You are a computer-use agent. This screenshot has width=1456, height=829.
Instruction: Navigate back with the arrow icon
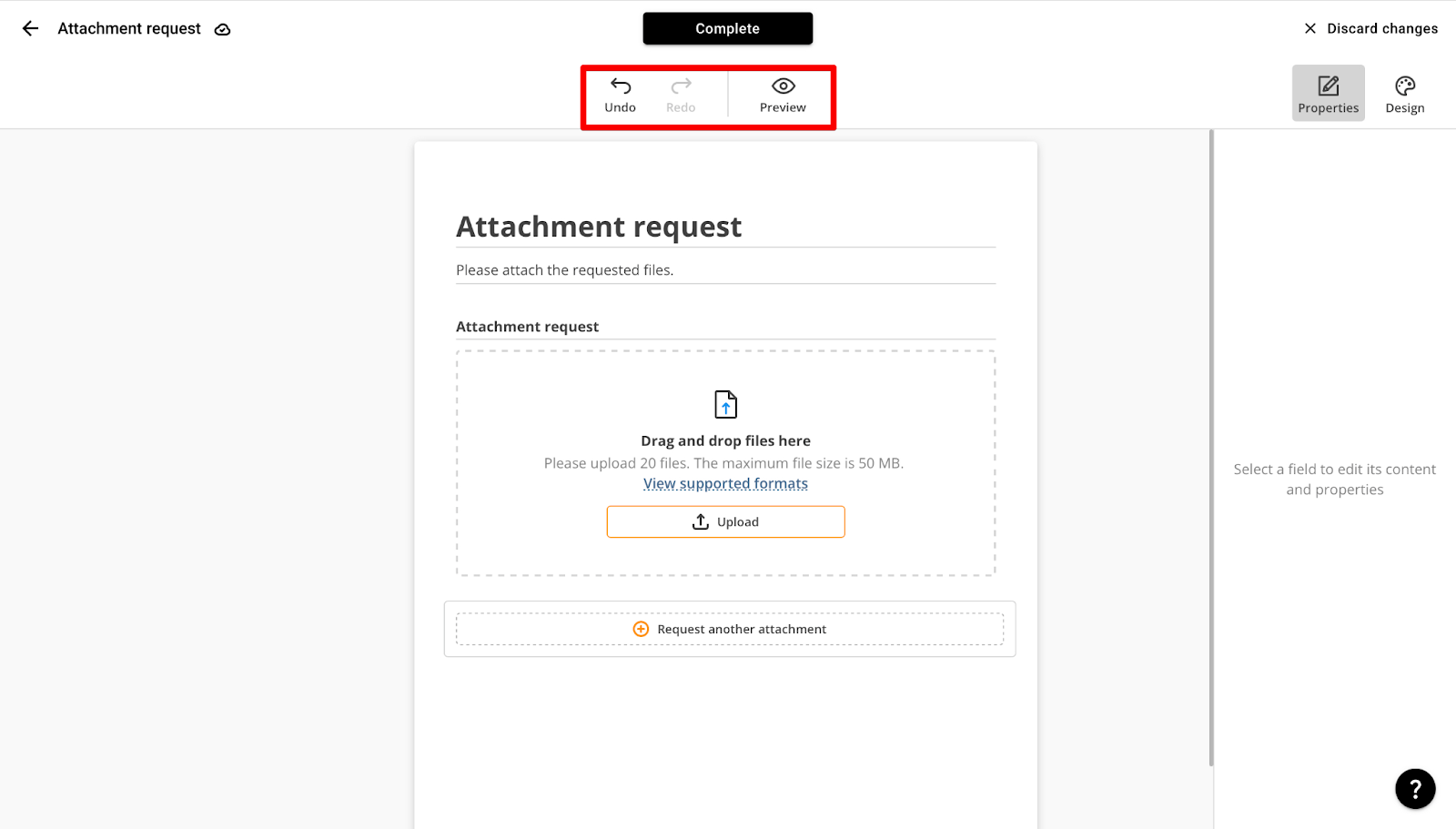coord(30,28)
